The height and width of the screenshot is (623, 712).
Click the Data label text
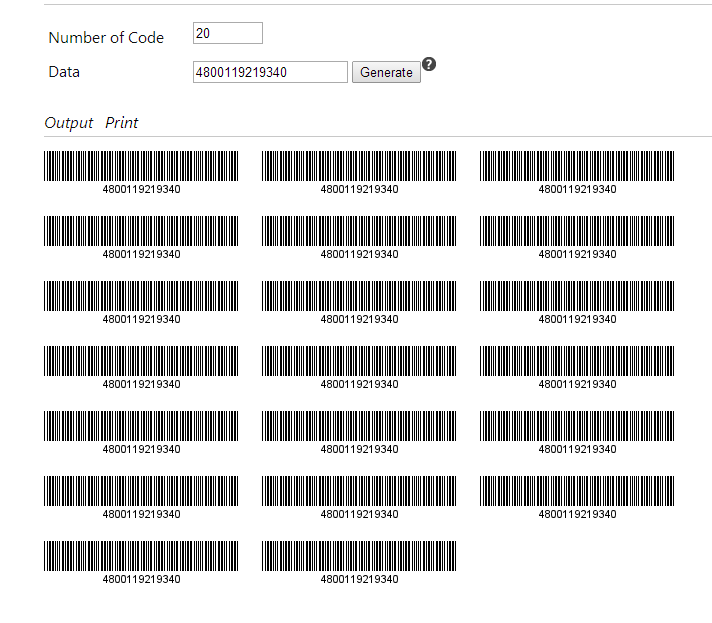(64, 72)
